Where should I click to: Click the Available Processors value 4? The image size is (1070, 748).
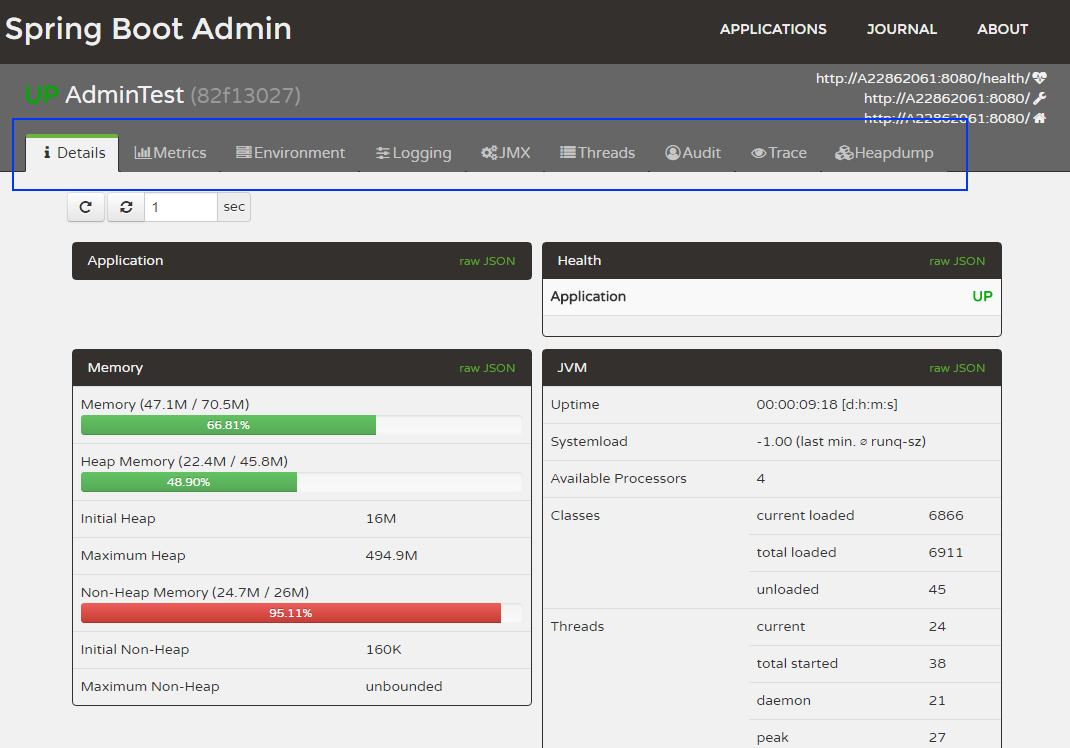click(x=761, y=478)
